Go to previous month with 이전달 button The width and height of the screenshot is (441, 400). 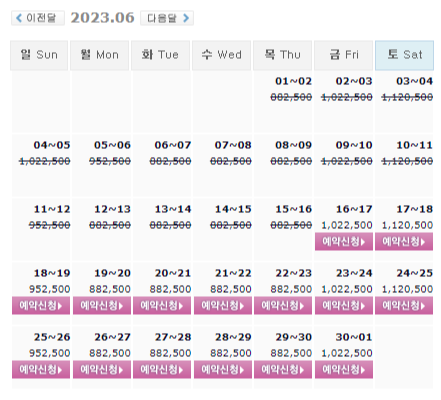tap(38, 18)
